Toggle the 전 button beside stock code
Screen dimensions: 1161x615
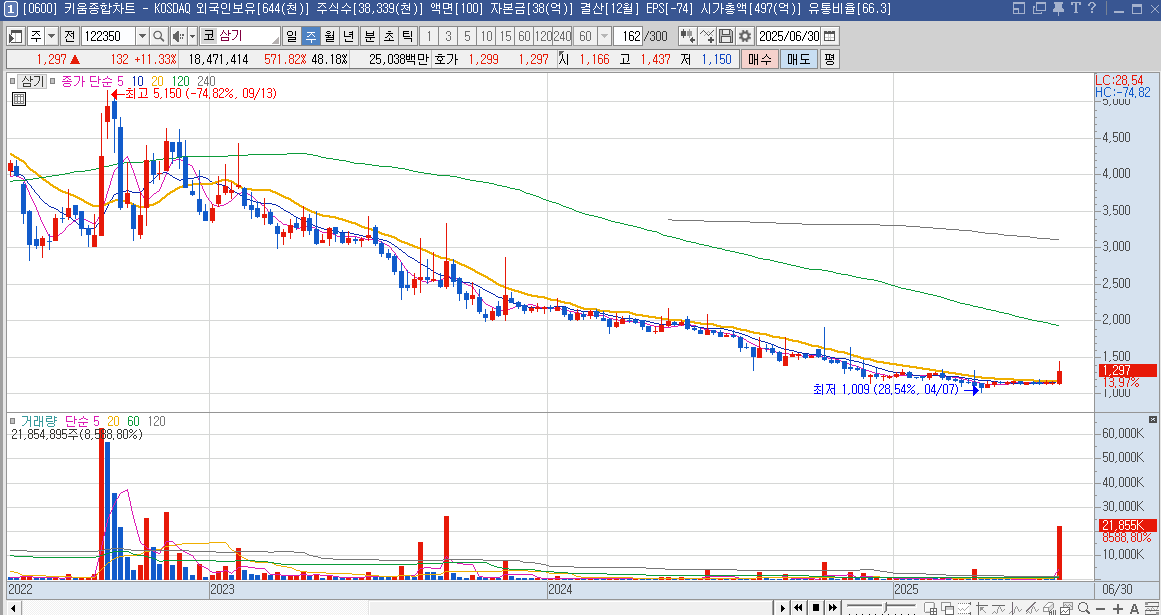coord(70,36)
